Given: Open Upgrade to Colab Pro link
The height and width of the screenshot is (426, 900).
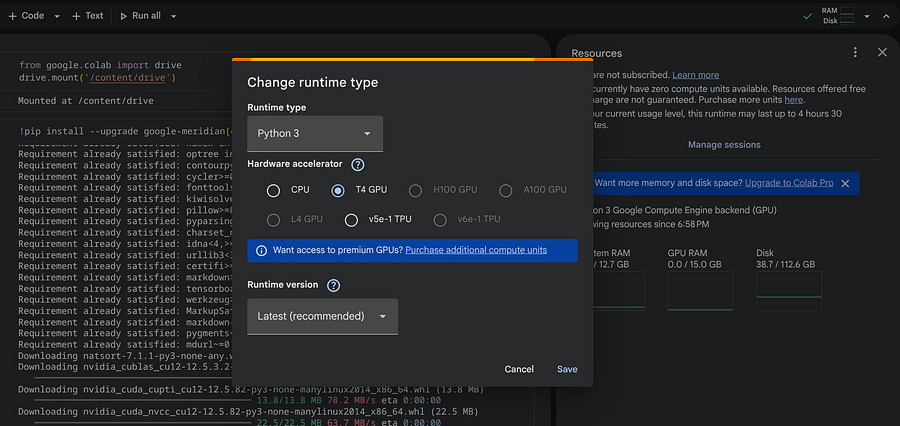Looking at the screenshot, I should pos(789,183).
